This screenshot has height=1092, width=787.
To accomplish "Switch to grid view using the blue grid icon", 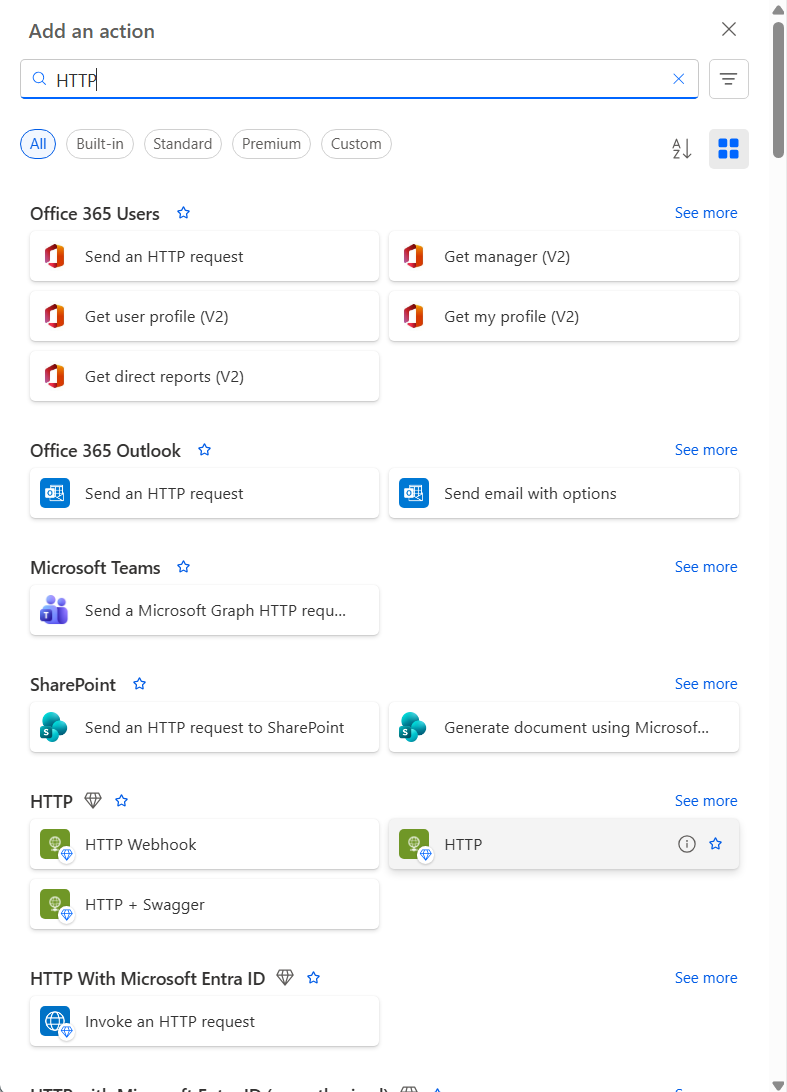I will coord(729,148).
